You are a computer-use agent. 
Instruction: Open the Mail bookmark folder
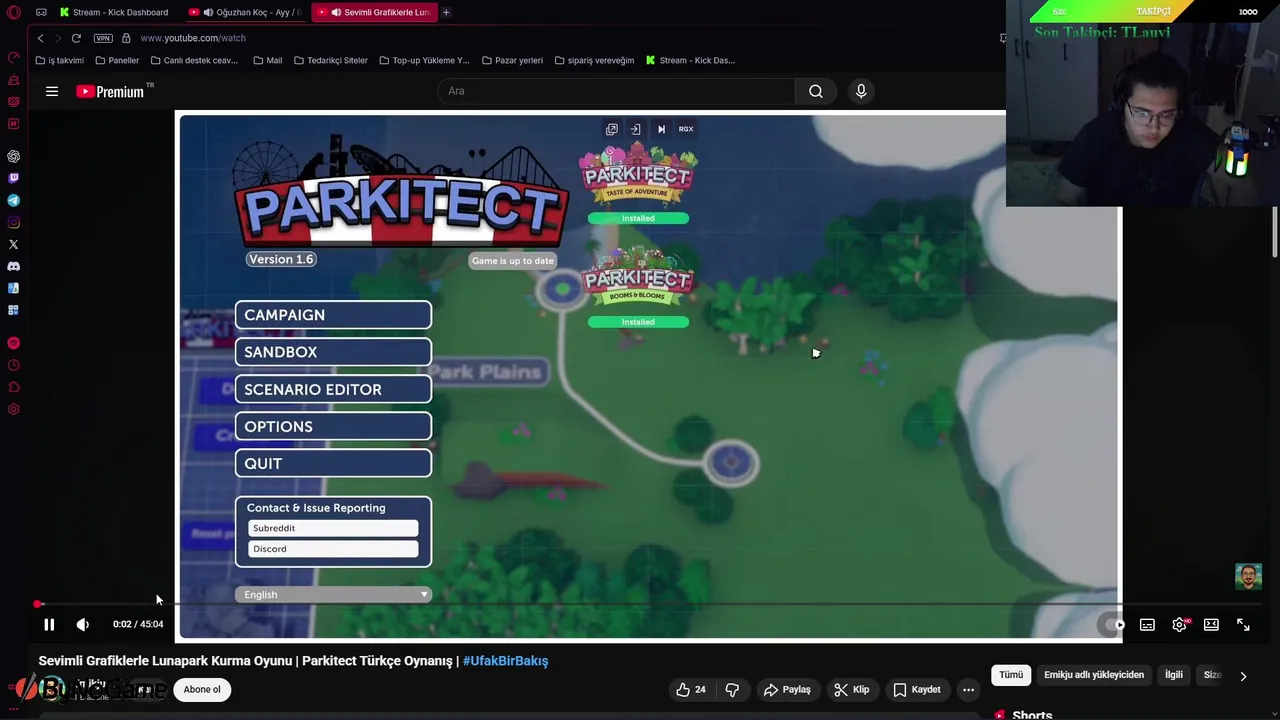pos(268,60)
